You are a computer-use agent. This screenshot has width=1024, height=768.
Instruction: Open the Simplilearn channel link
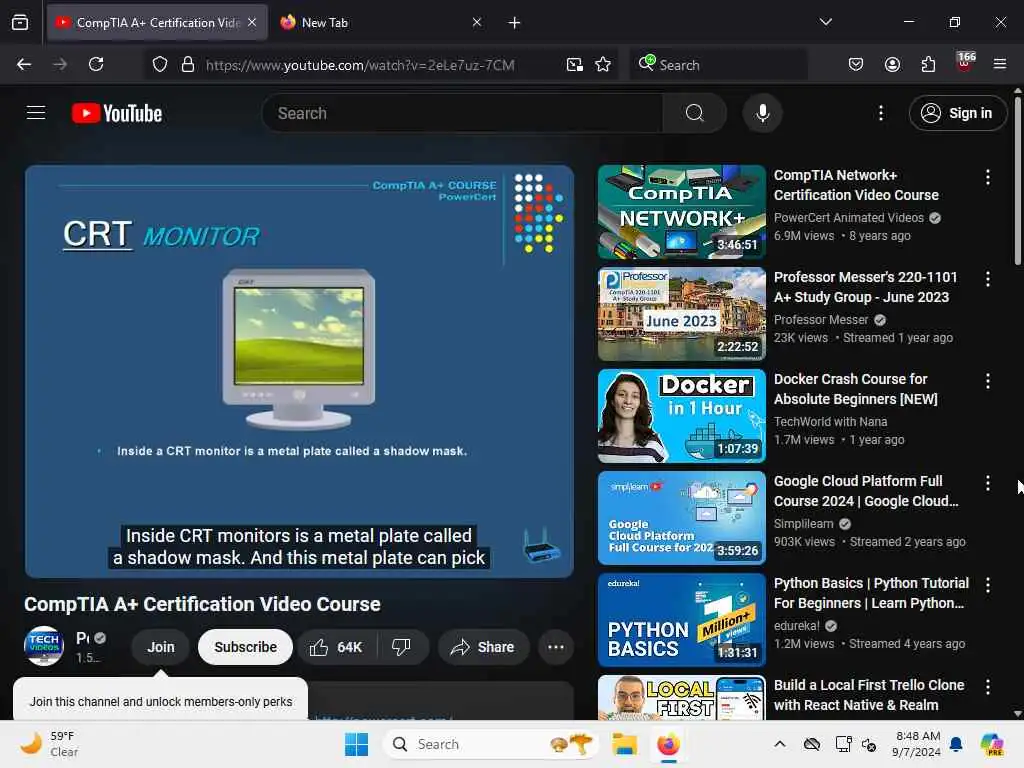803,524
